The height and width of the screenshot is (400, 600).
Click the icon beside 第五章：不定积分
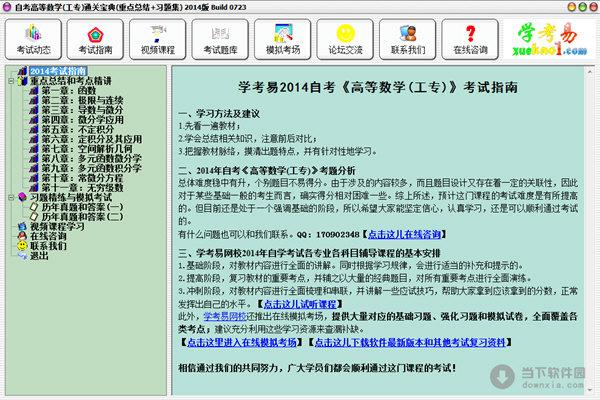[34, 129]
